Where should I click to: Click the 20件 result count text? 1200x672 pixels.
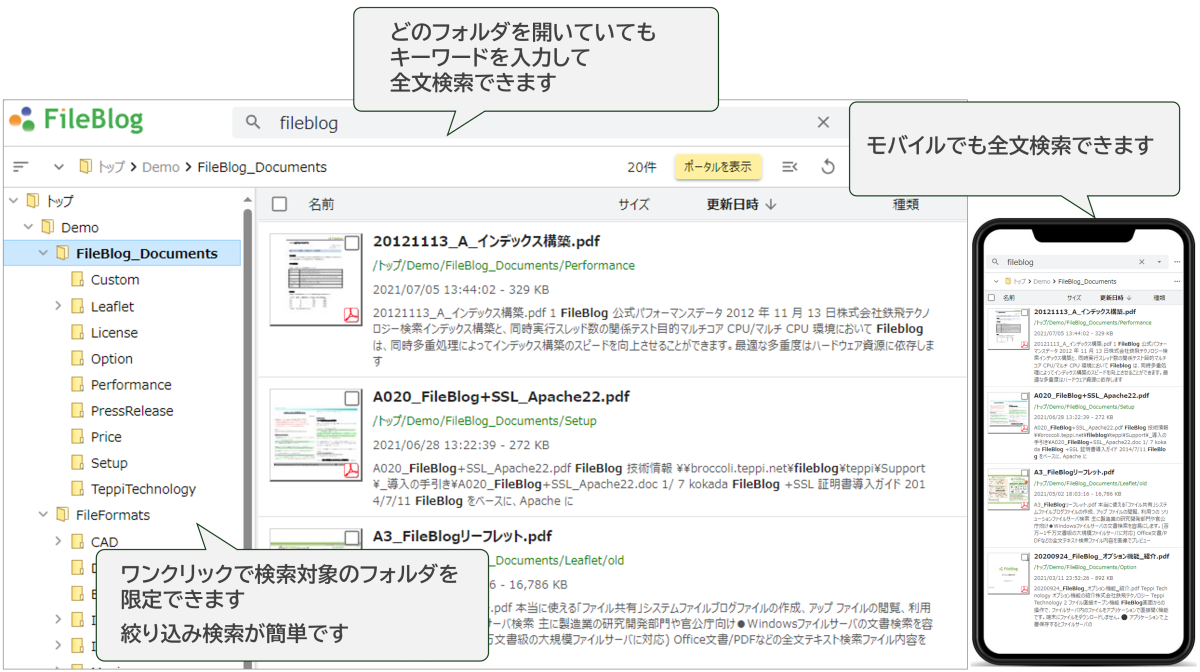coord(642,167)
